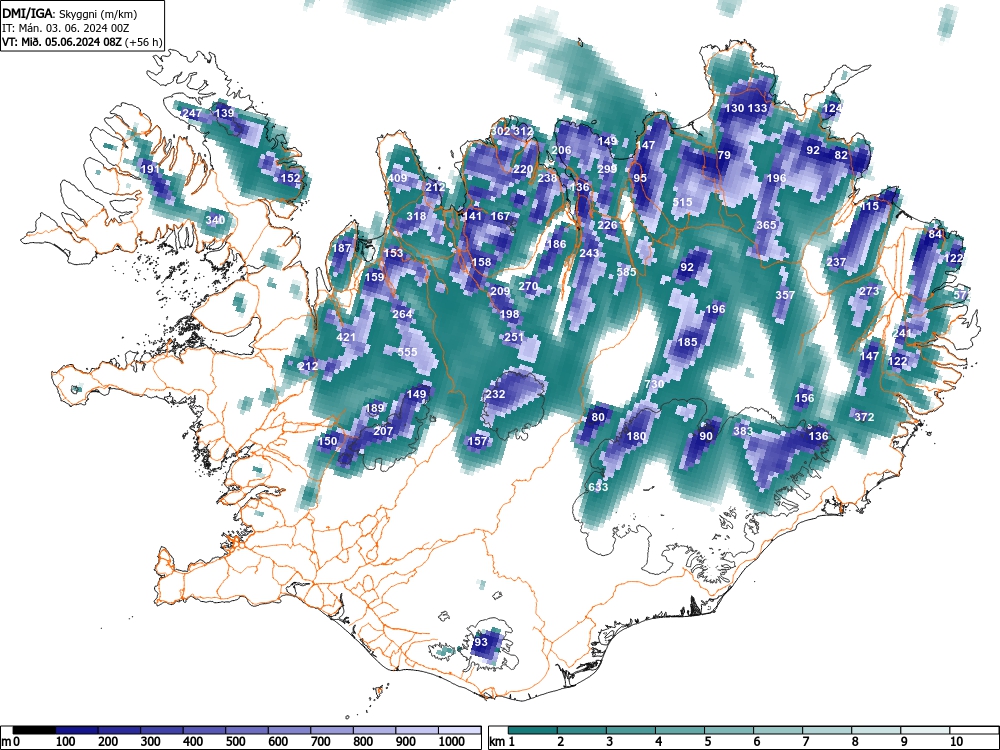This screenshot has height=750, width=1000.
Task: Select the value 312 on the north coast
Action: 524,131
